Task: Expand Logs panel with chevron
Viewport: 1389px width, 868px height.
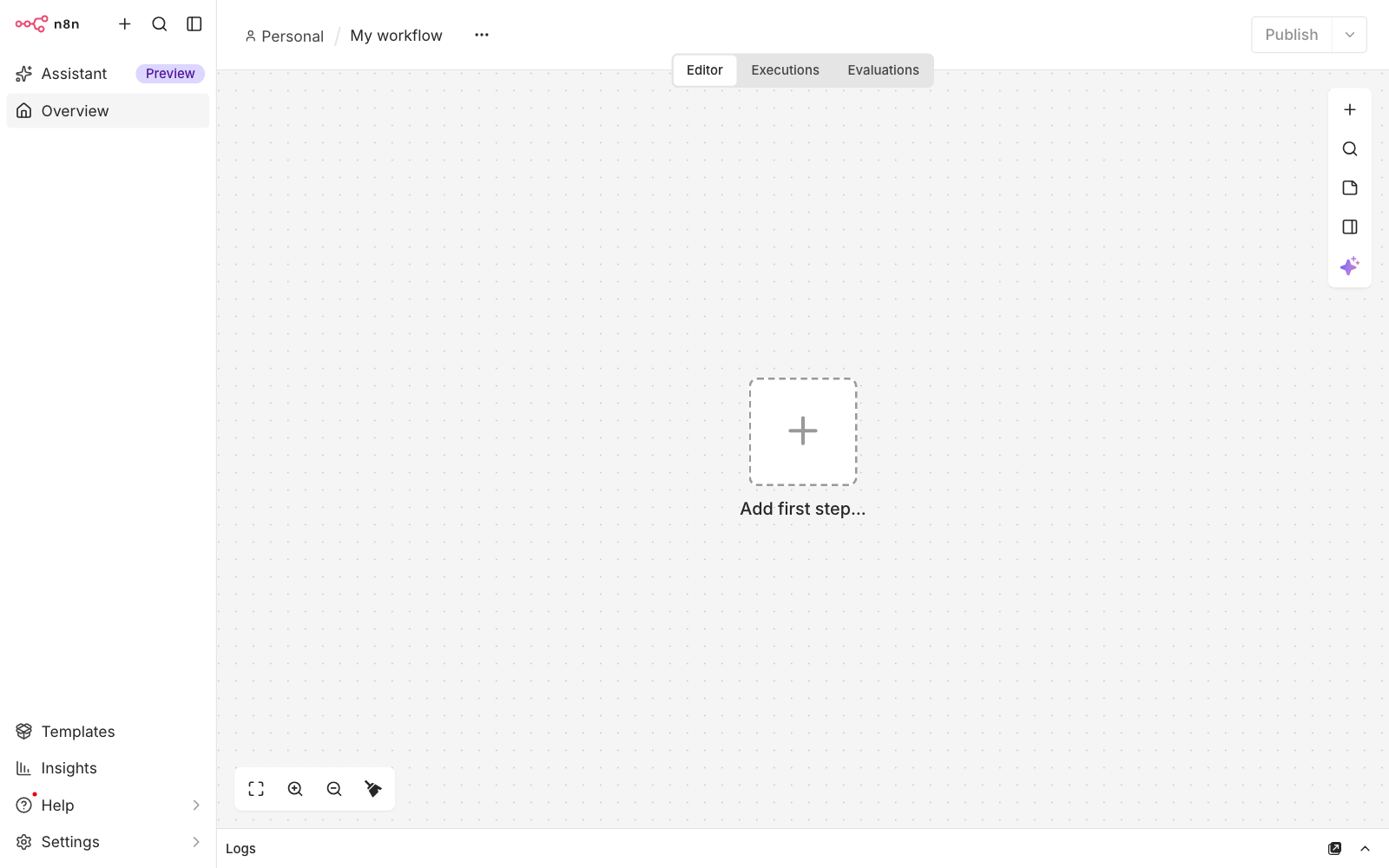Action: [1366, 849]
